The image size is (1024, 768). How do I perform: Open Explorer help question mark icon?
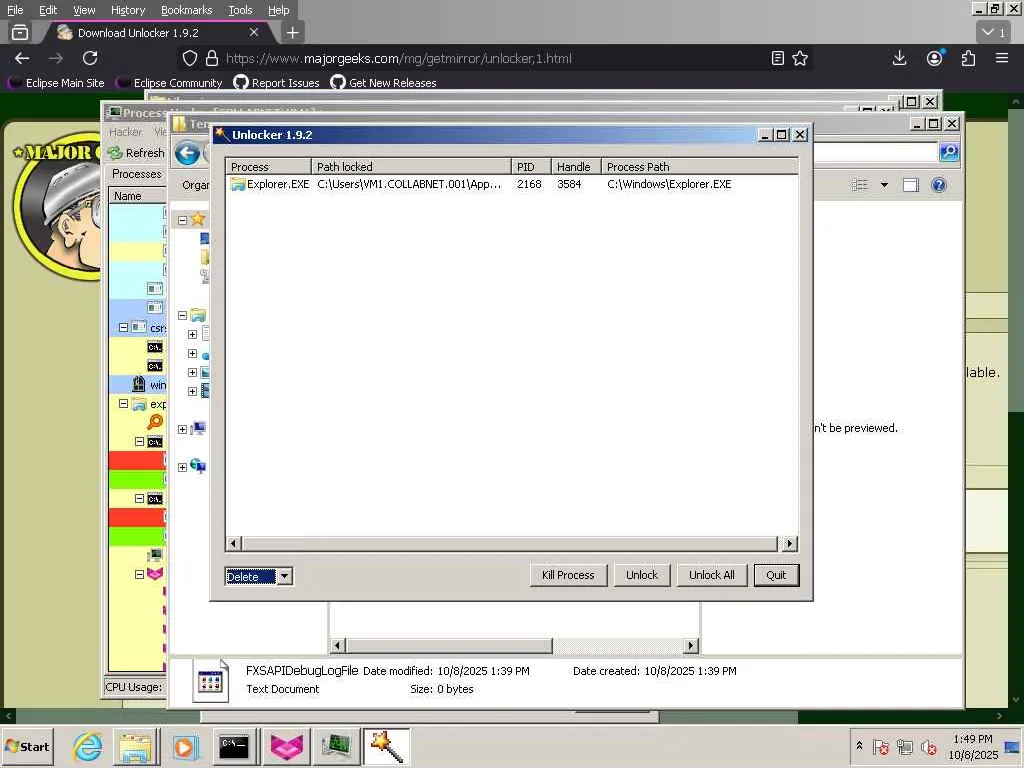pyautogui.click(x=938, y=185)
